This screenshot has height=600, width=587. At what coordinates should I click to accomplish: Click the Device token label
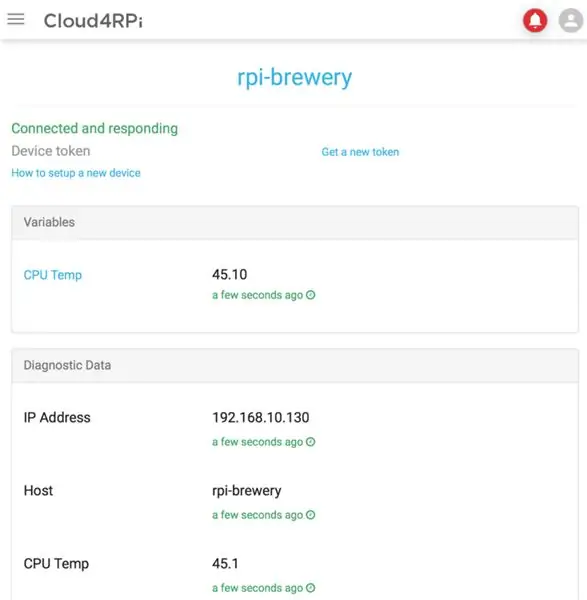pos(51,151)
